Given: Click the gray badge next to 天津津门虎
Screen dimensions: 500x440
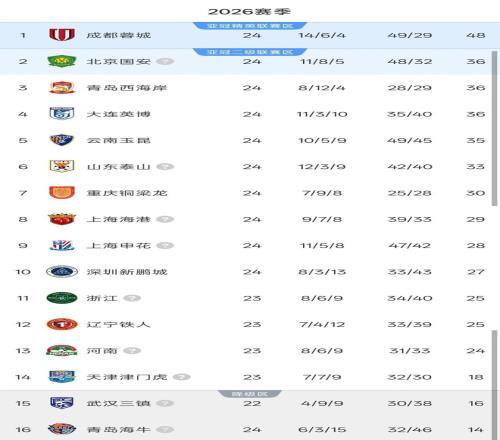Looking at the screenshot, I should click(182, 377).
